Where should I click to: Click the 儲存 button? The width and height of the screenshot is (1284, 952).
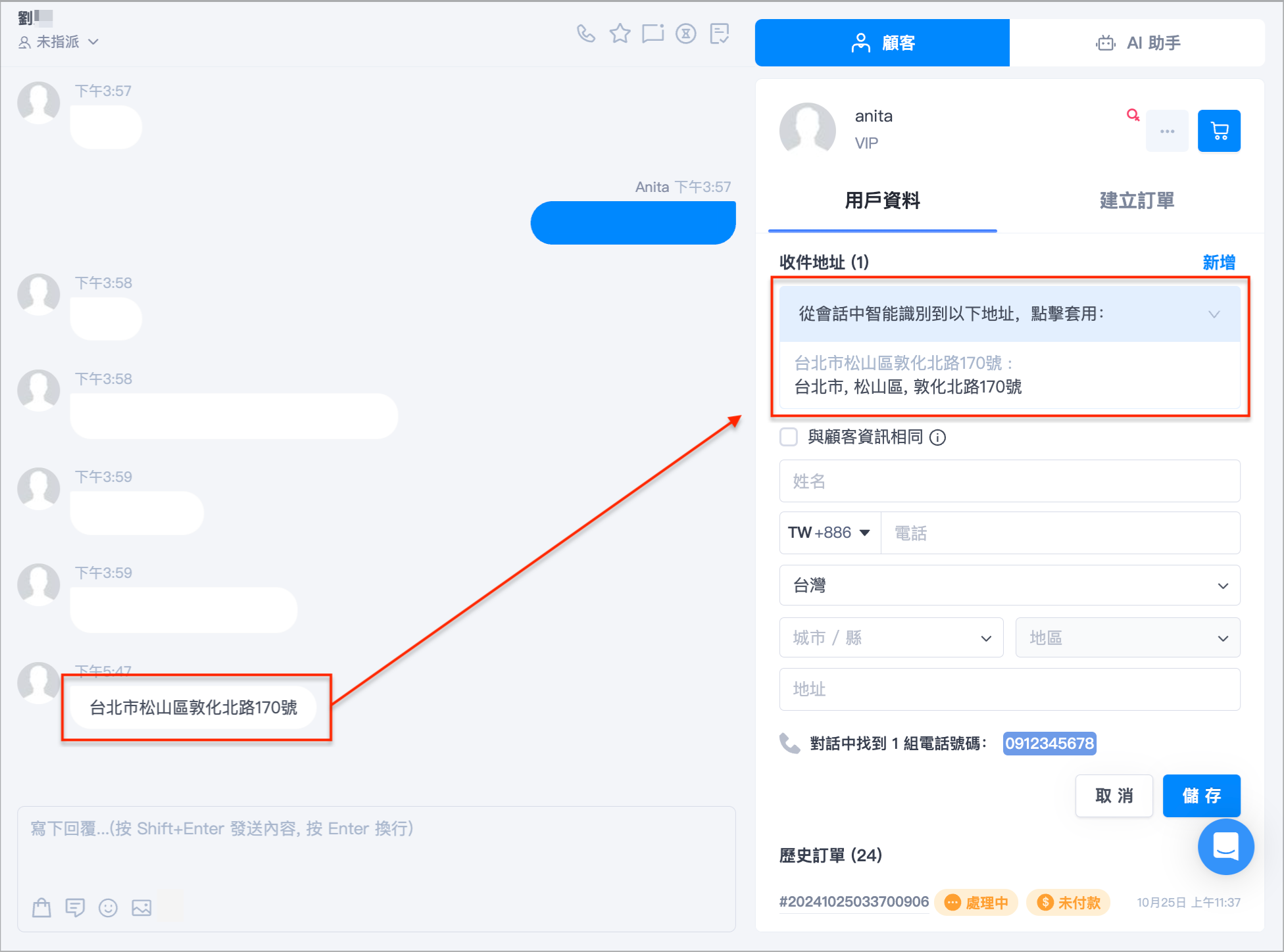pos(1201,796)
